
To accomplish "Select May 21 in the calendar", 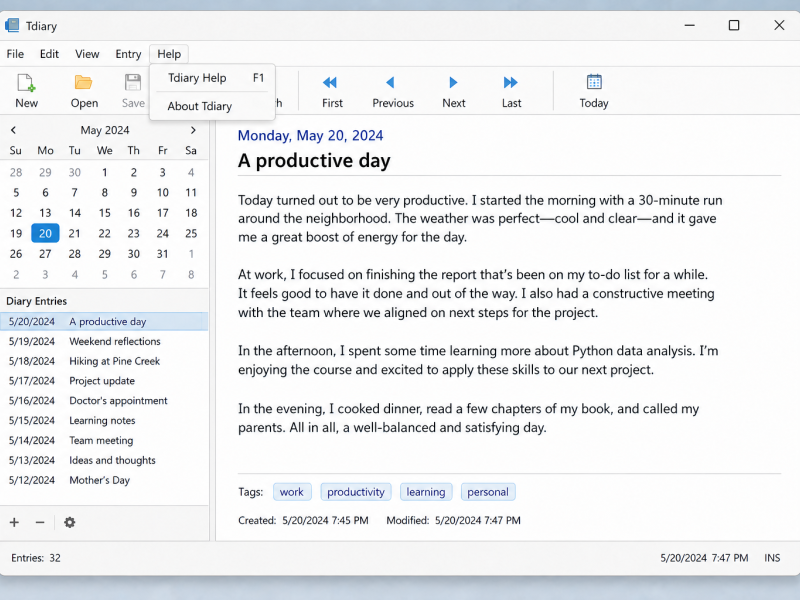I will [74, 234].
